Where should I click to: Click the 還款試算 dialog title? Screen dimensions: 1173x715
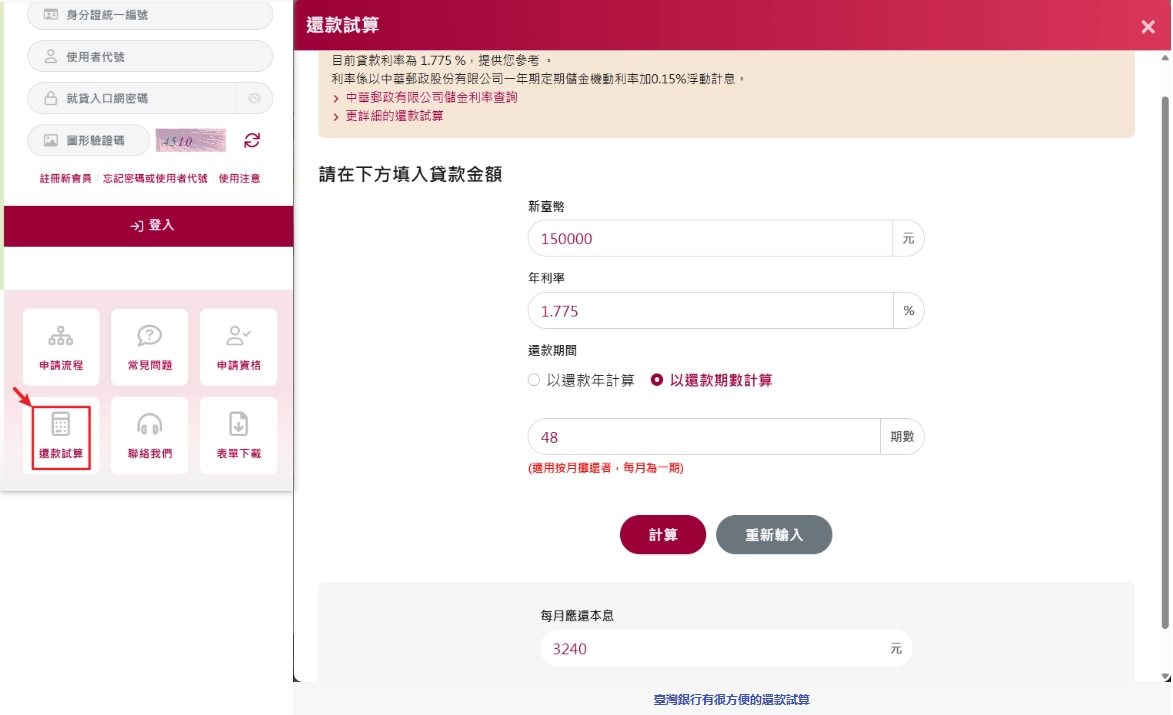pyautogui.click(x=343, y=25)
